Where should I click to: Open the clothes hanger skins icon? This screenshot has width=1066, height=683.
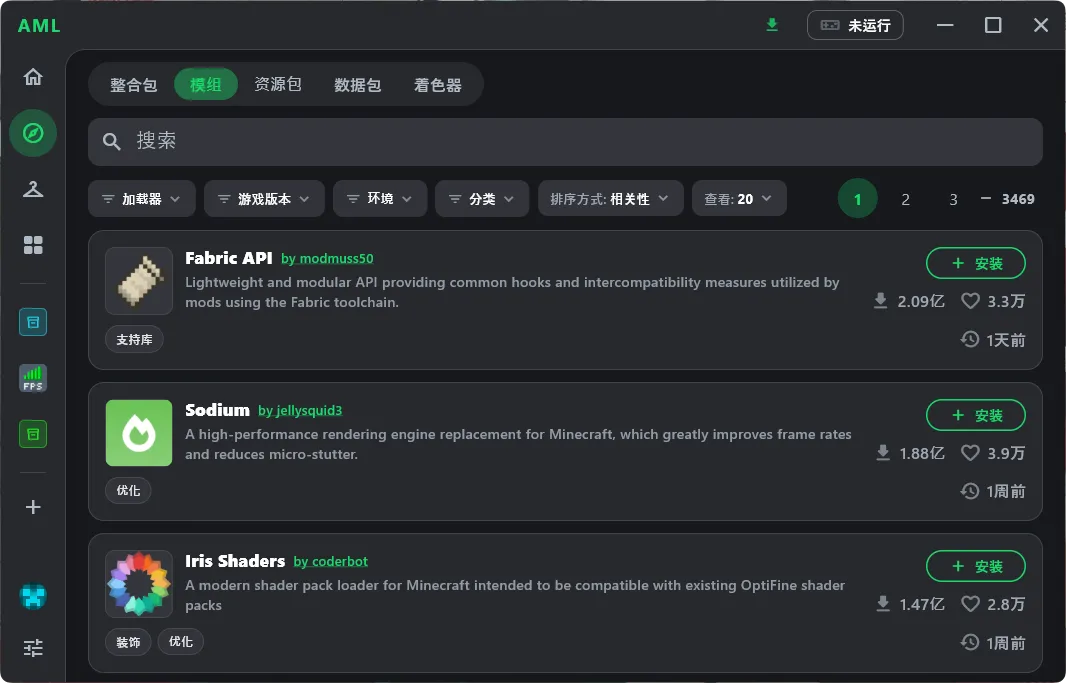(x=33, y=189)
